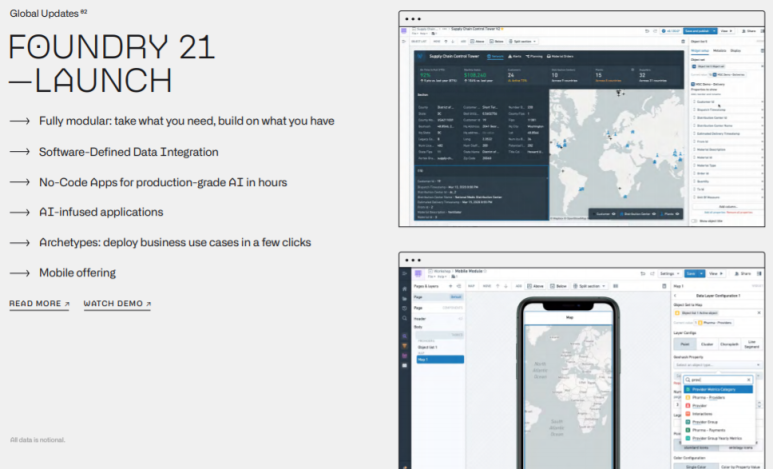Click Below button in Mobile Module toolbar
The width and height of the screenshot is (773, 469).
[x=560, y=286]
